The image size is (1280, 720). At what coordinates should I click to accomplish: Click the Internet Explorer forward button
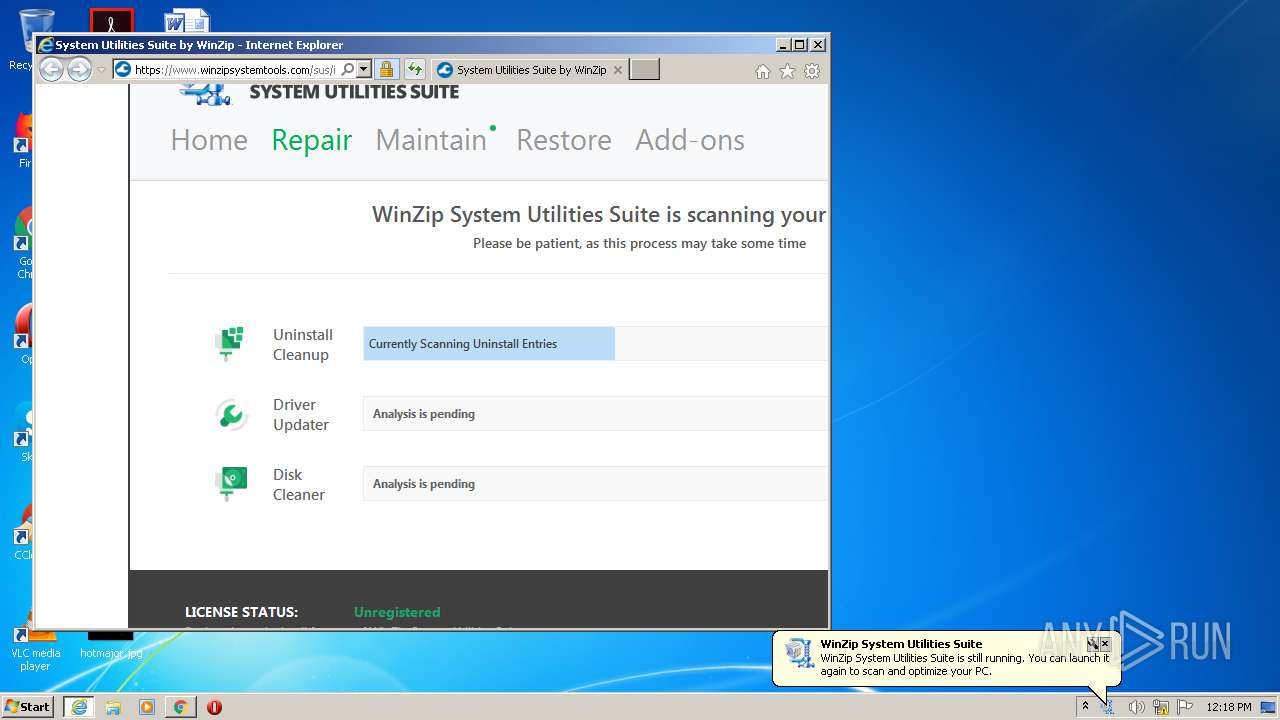(79, 69)
